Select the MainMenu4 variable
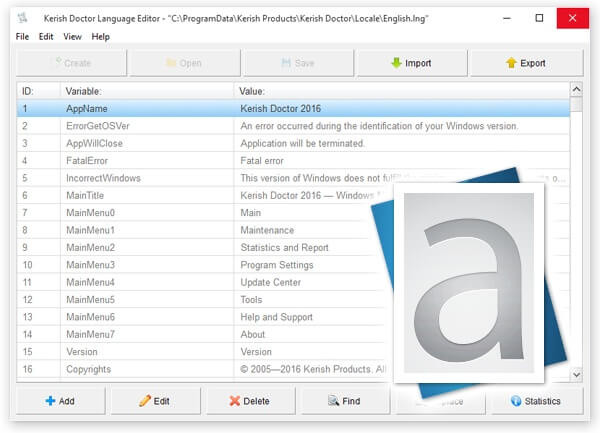 click(90, 282)
